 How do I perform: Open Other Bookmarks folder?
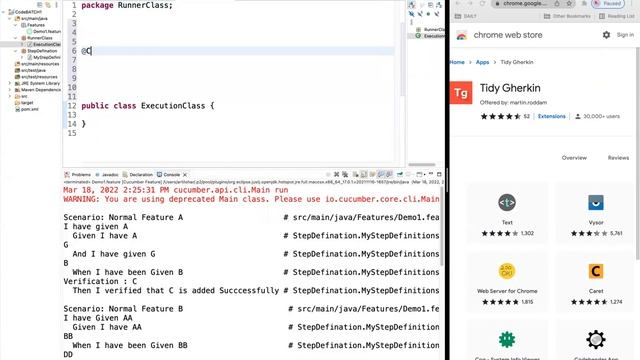tap(567, 16)
